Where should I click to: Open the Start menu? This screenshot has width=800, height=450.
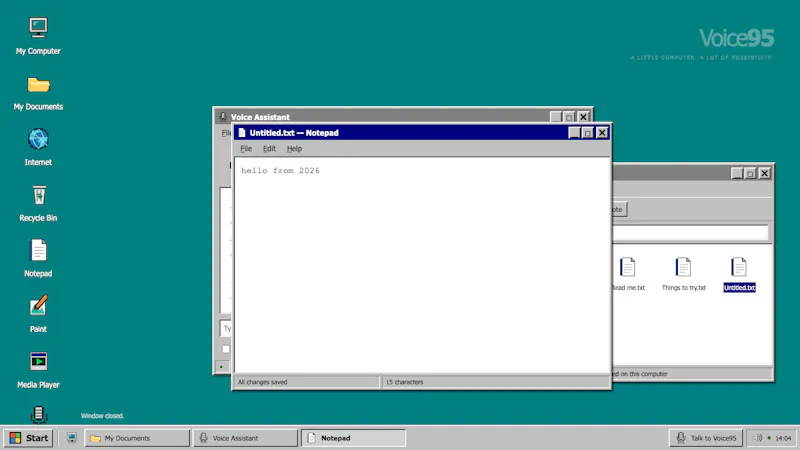click(x=29, y=438)
